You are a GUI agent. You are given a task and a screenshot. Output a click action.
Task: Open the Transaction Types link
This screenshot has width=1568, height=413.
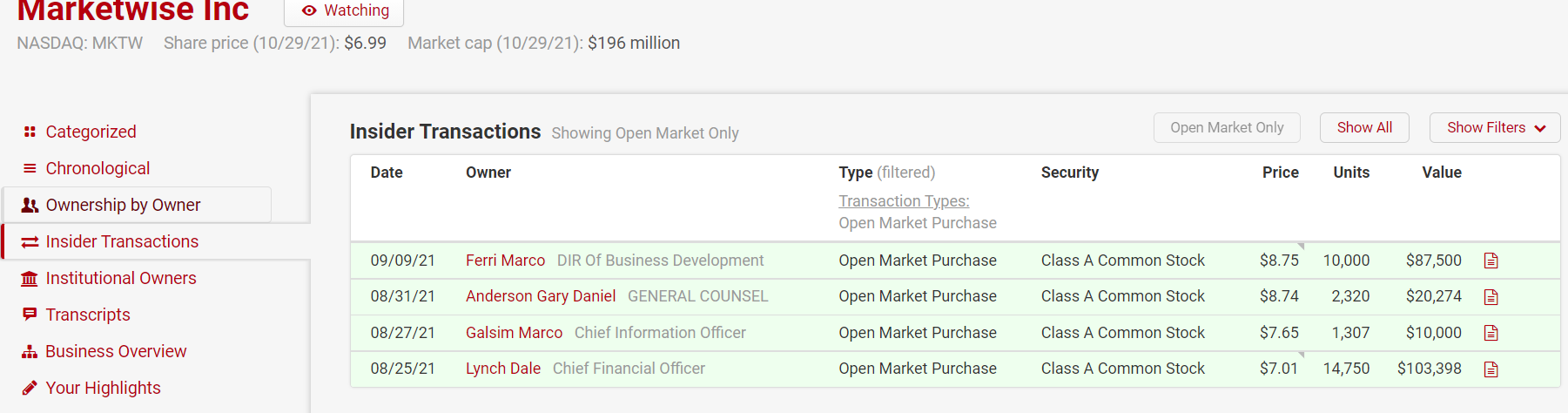coord(904,201)
